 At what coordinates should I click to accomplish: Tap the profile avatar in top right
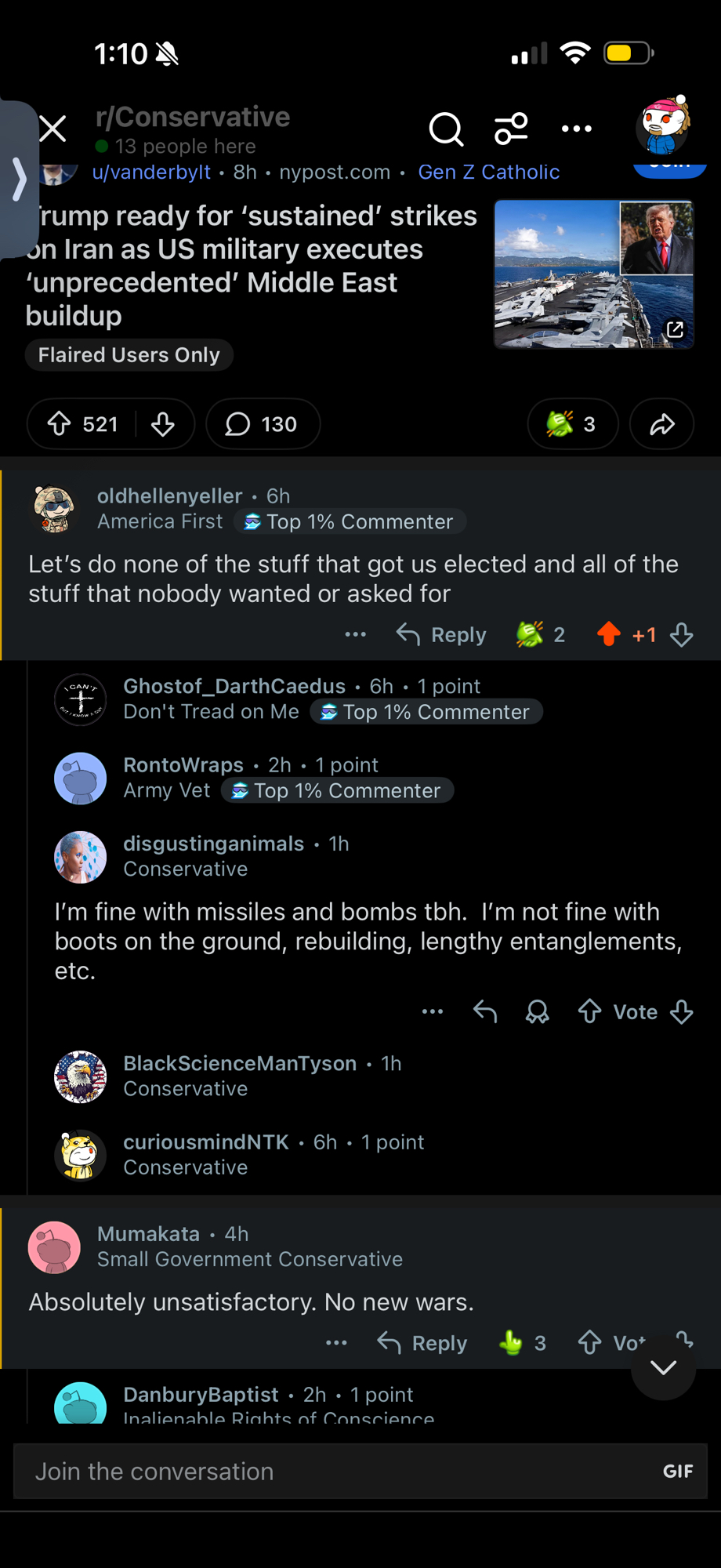tap(665, 125)
